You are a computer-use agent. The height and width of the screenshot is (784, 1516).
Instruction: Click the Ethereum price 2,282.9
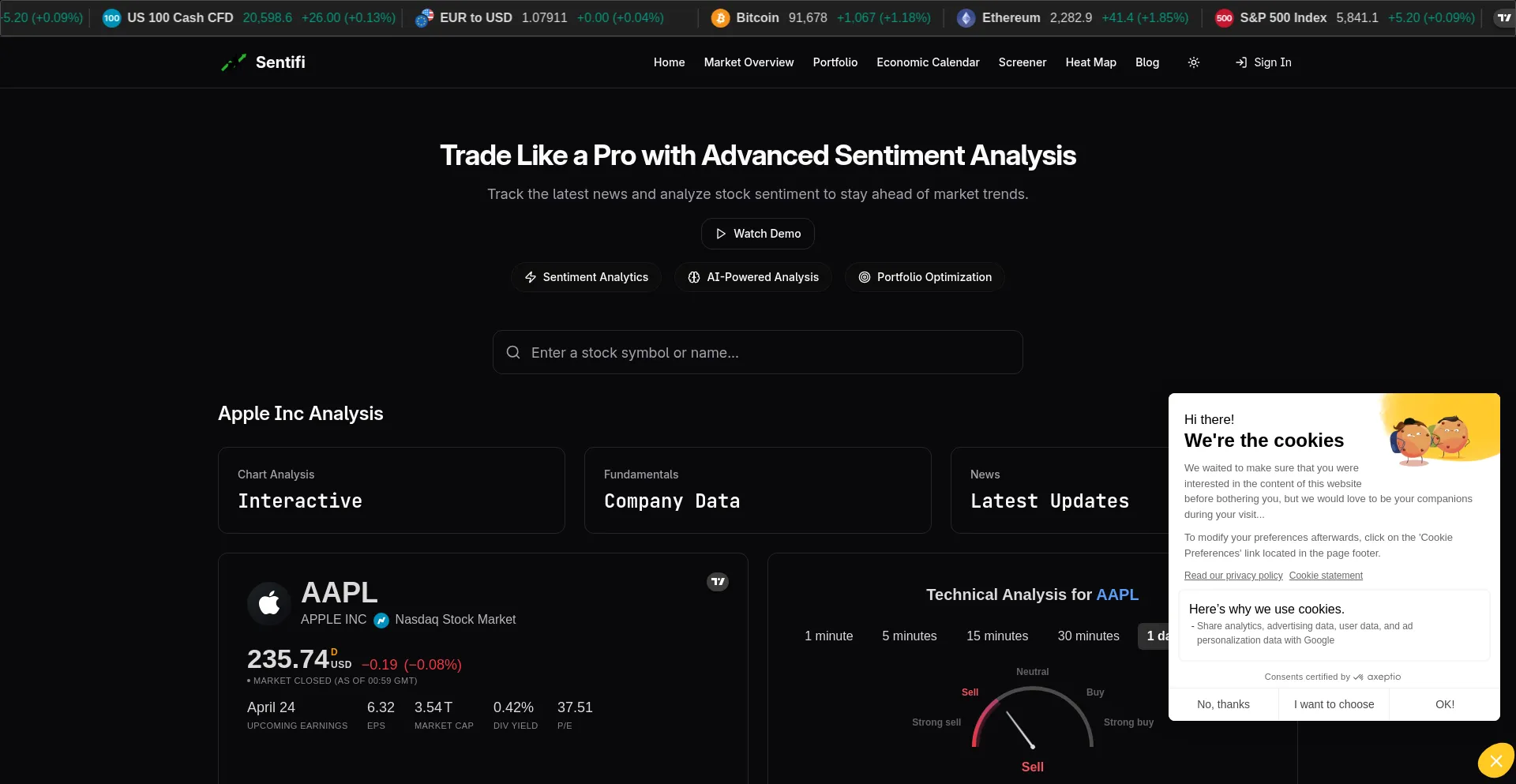[1071, 17]
